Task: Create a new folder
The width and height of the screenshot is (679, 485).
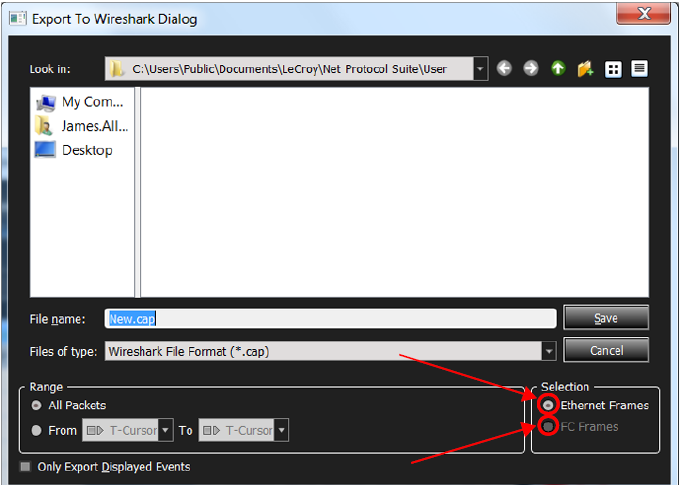Action: point(585,68)
